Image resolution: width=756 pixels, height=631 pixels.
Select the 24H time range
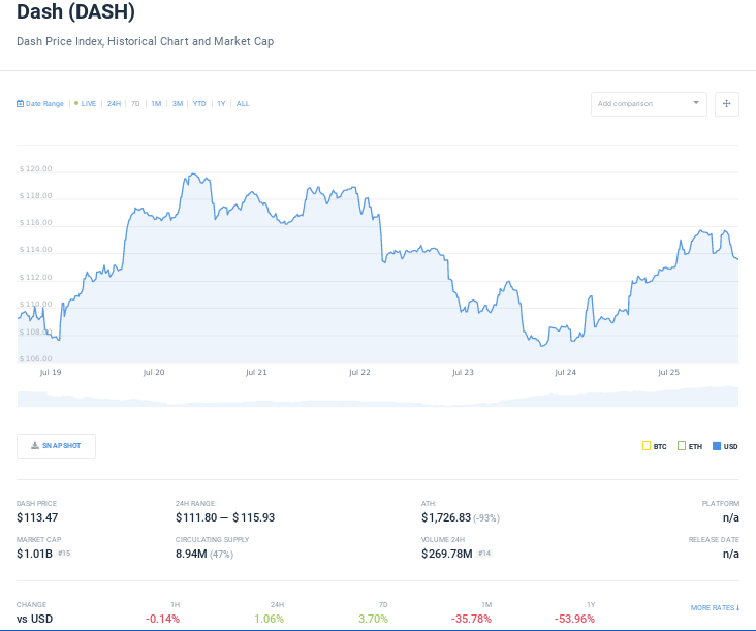pyautogui.click(x=114, y=104)
